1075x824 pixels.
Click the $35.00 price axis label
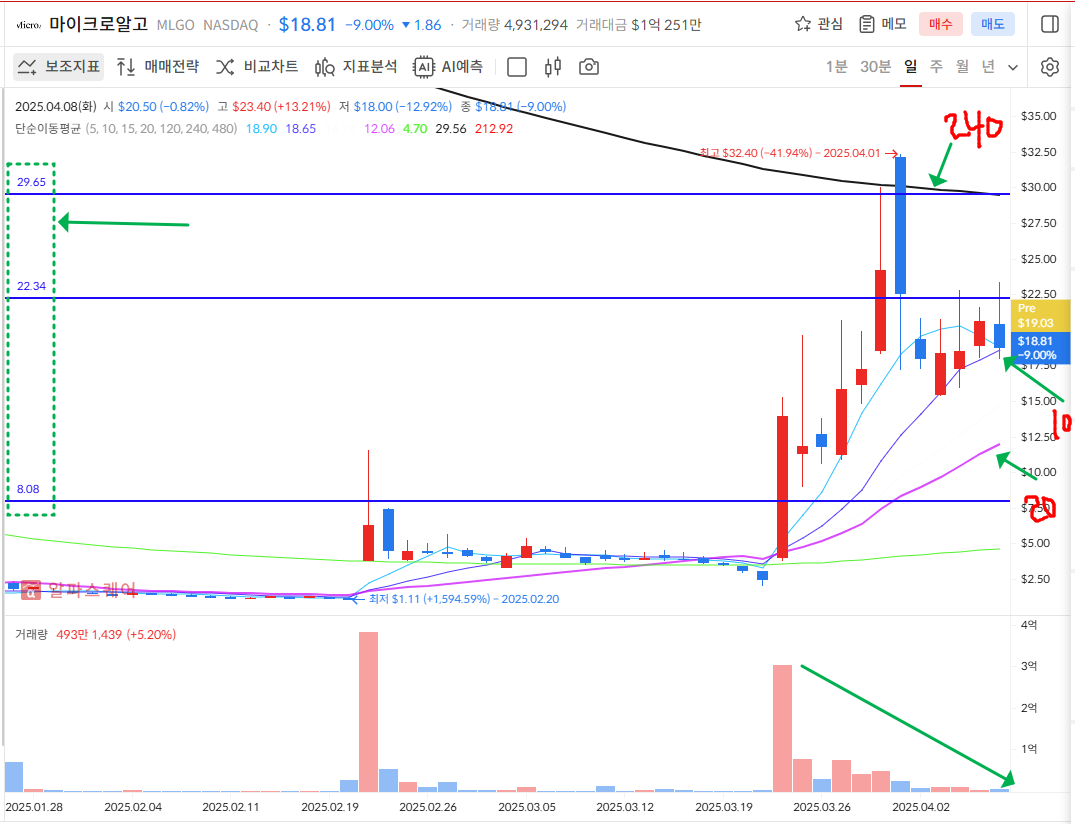coord(1039,117)
